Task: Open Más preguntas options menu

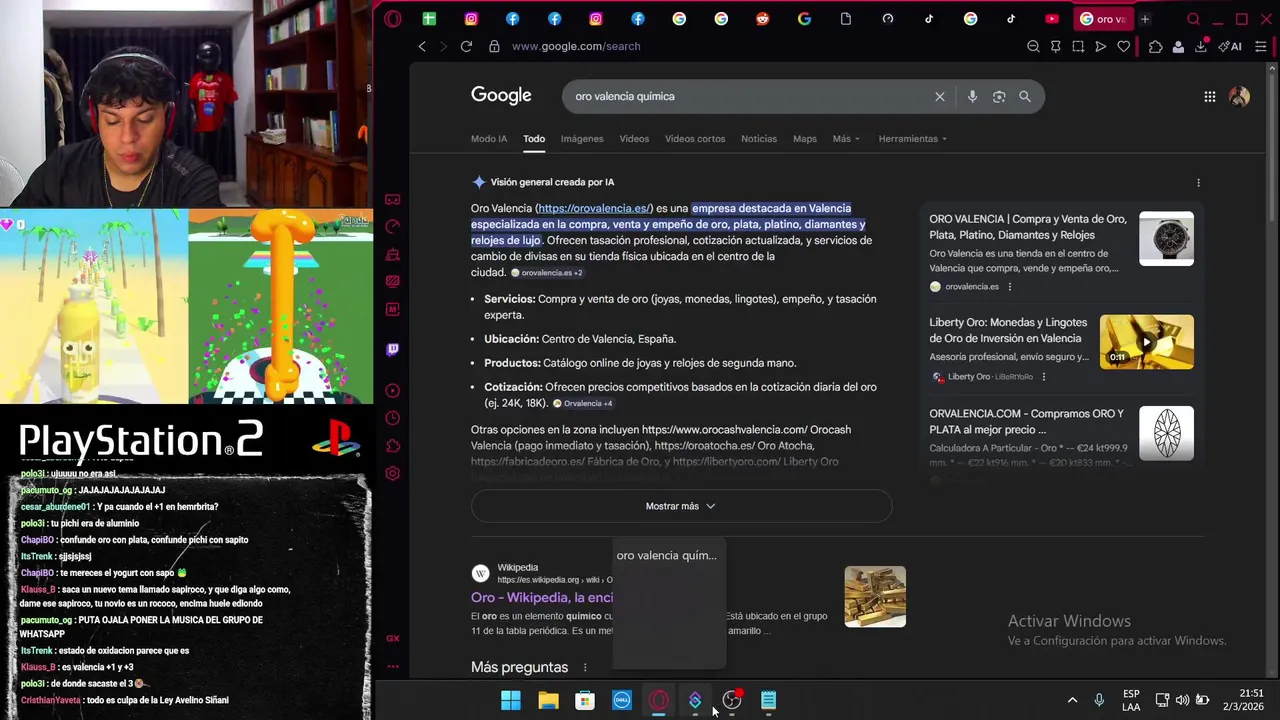Action: 585,667
